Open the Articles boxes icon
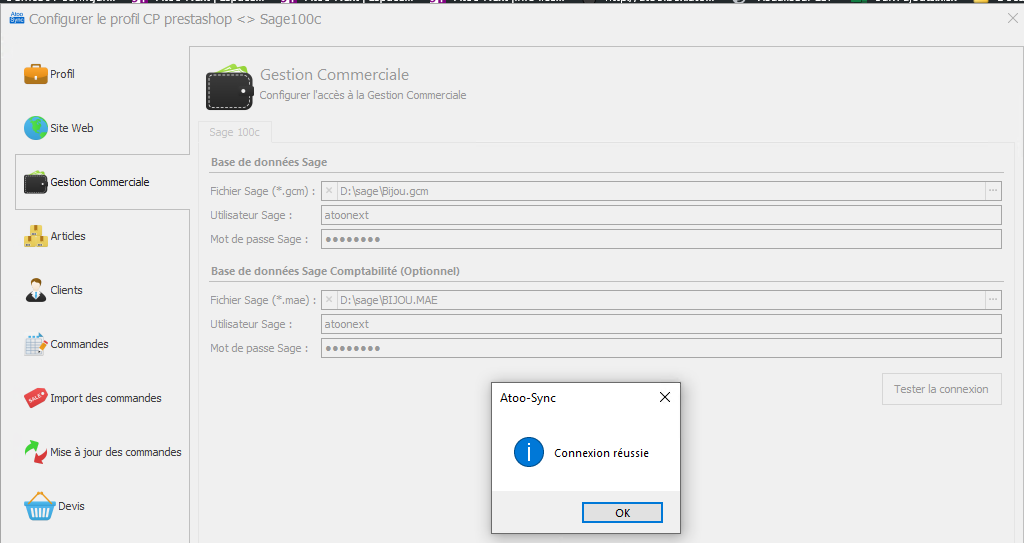This screenshot has height=543, width=1024. point(35,236)
